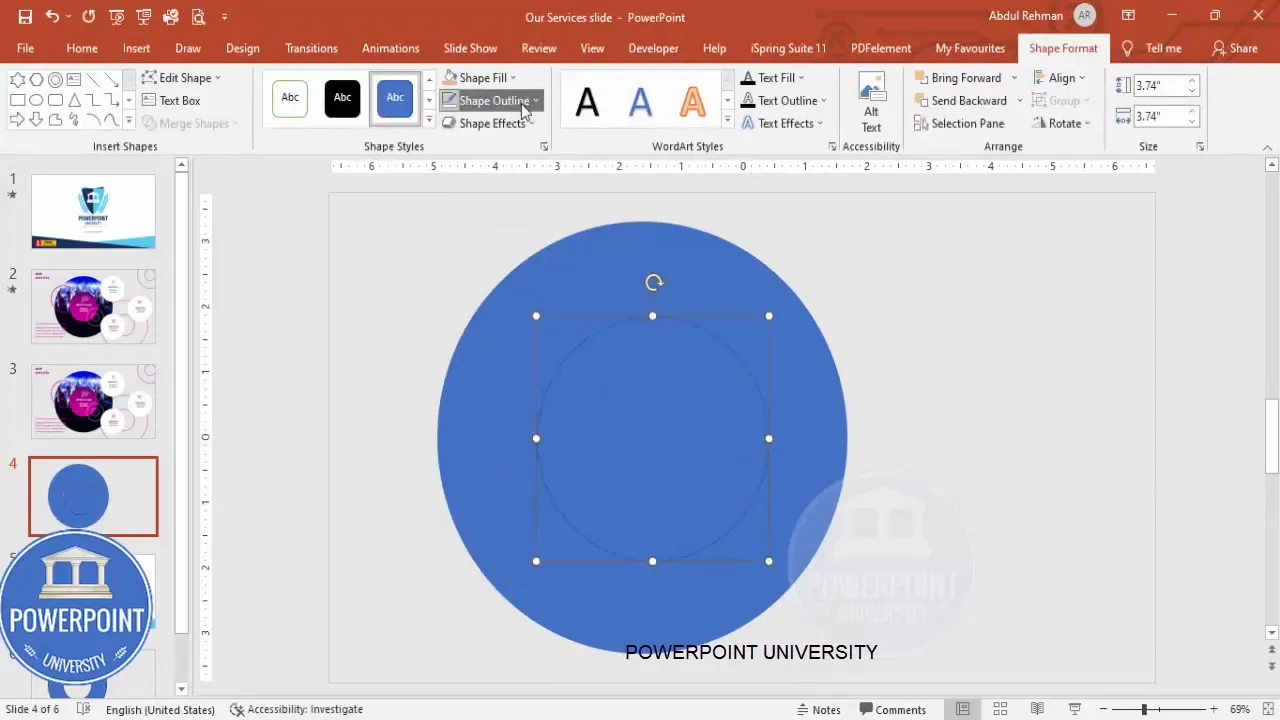The height and width of the screenshot is (720, 1280).
Task: Open Text Effects dropdown
Action: [781, 124]
